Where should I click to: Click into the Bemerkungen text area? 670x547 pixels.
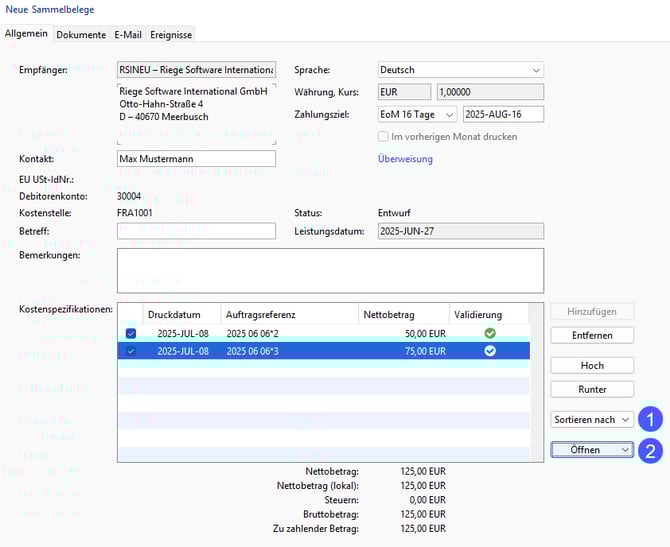(330, 270)
